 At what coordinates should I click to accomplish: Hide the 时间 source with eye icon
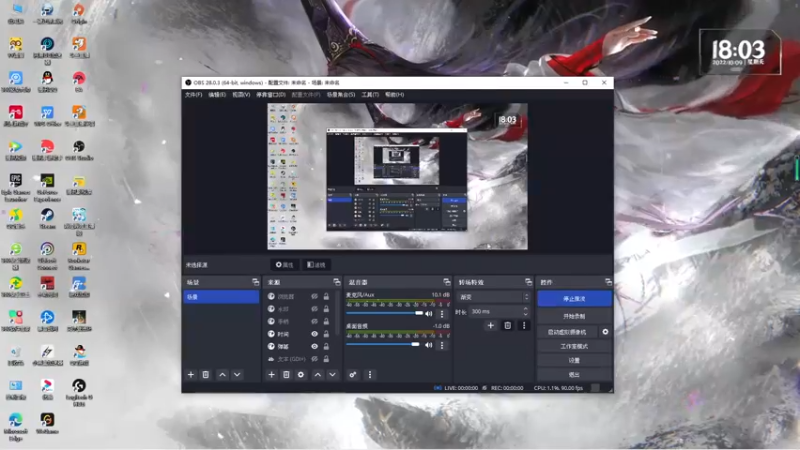314,334
